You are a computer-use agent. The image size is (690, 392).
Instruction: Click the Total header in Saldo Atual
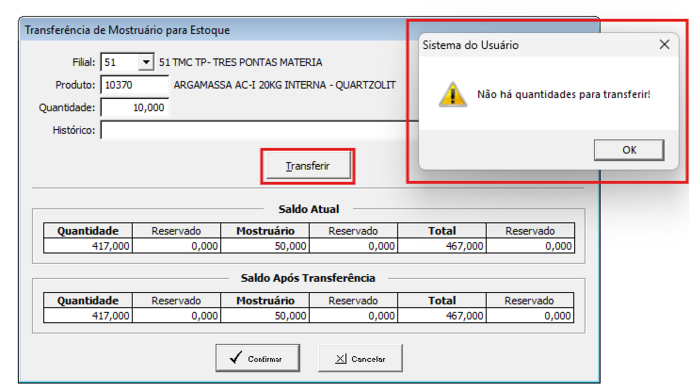(442, 231)
